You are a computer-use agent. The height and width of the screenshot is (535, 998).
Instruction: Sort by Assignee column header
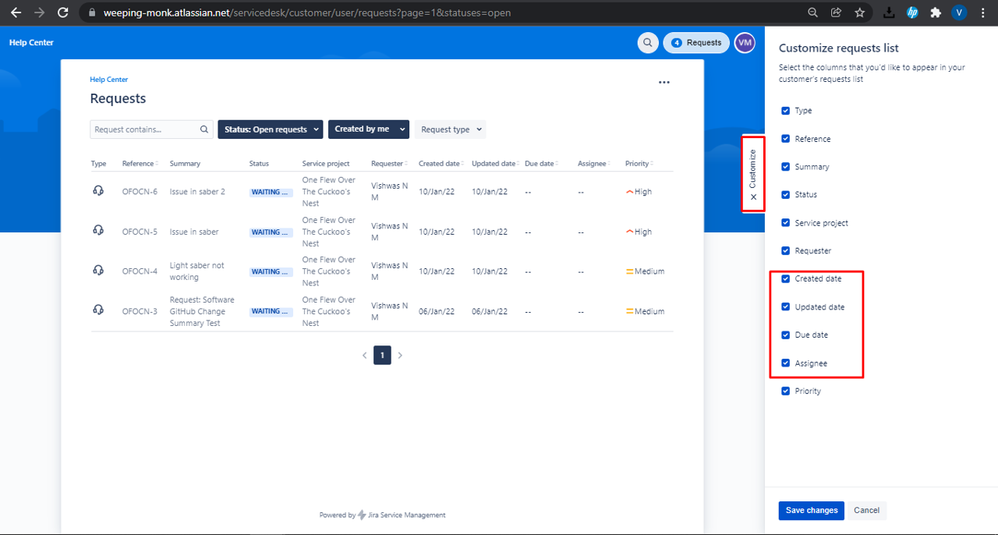tap(594, 163)
